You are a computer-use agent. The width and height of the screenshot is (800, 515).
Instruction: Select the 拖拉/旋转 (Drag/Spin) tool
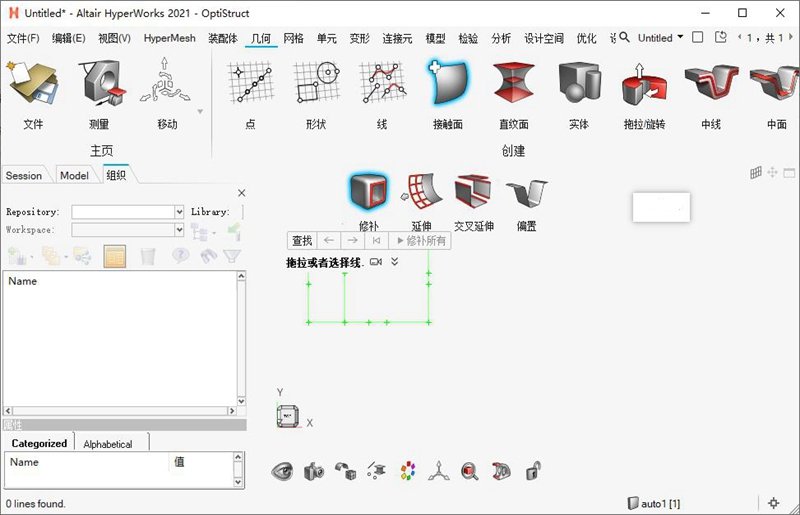pos(644,84)
